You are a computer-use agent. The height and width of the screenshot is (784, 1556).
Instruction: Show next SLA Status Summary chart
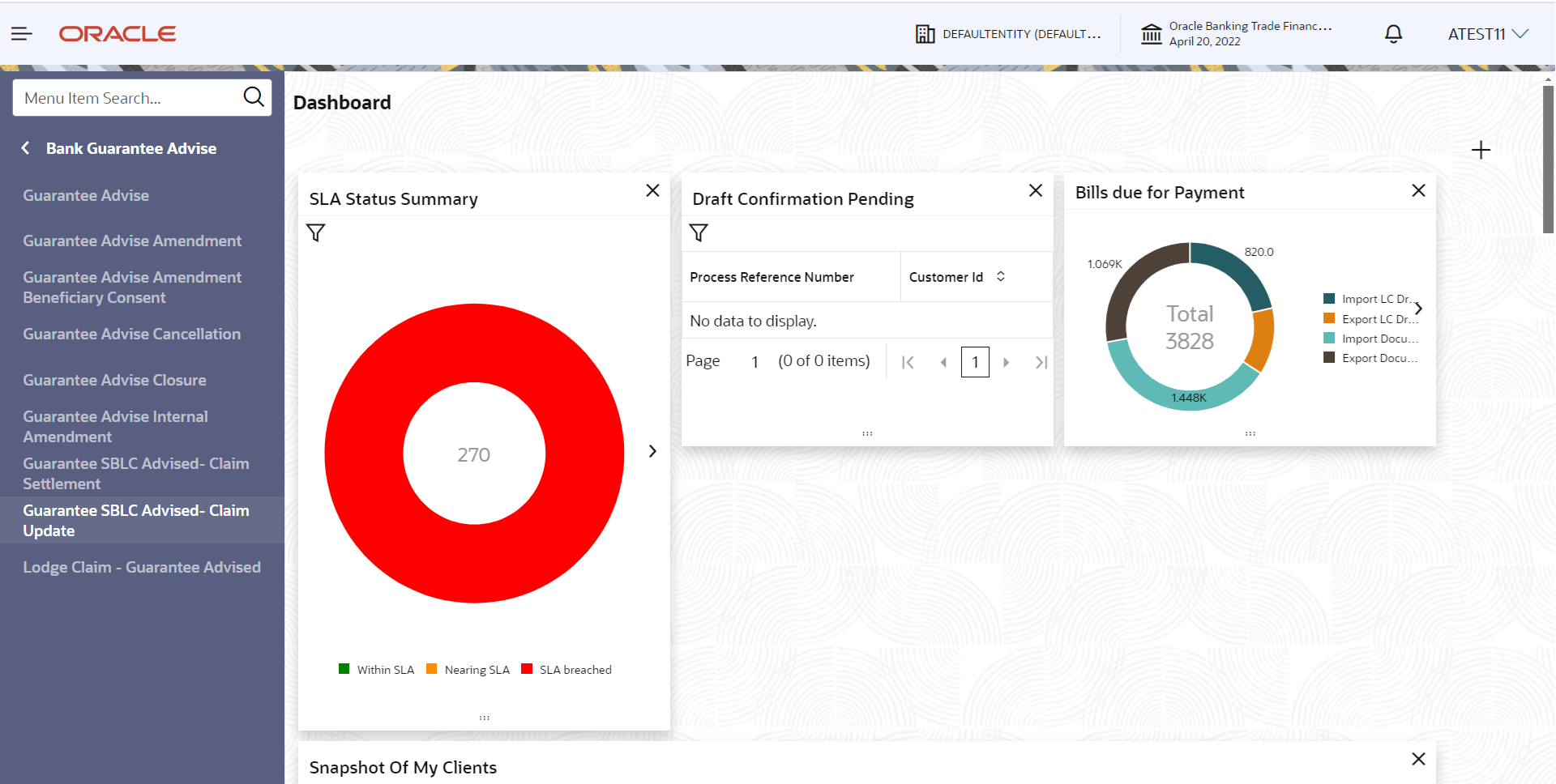(652, 451)
